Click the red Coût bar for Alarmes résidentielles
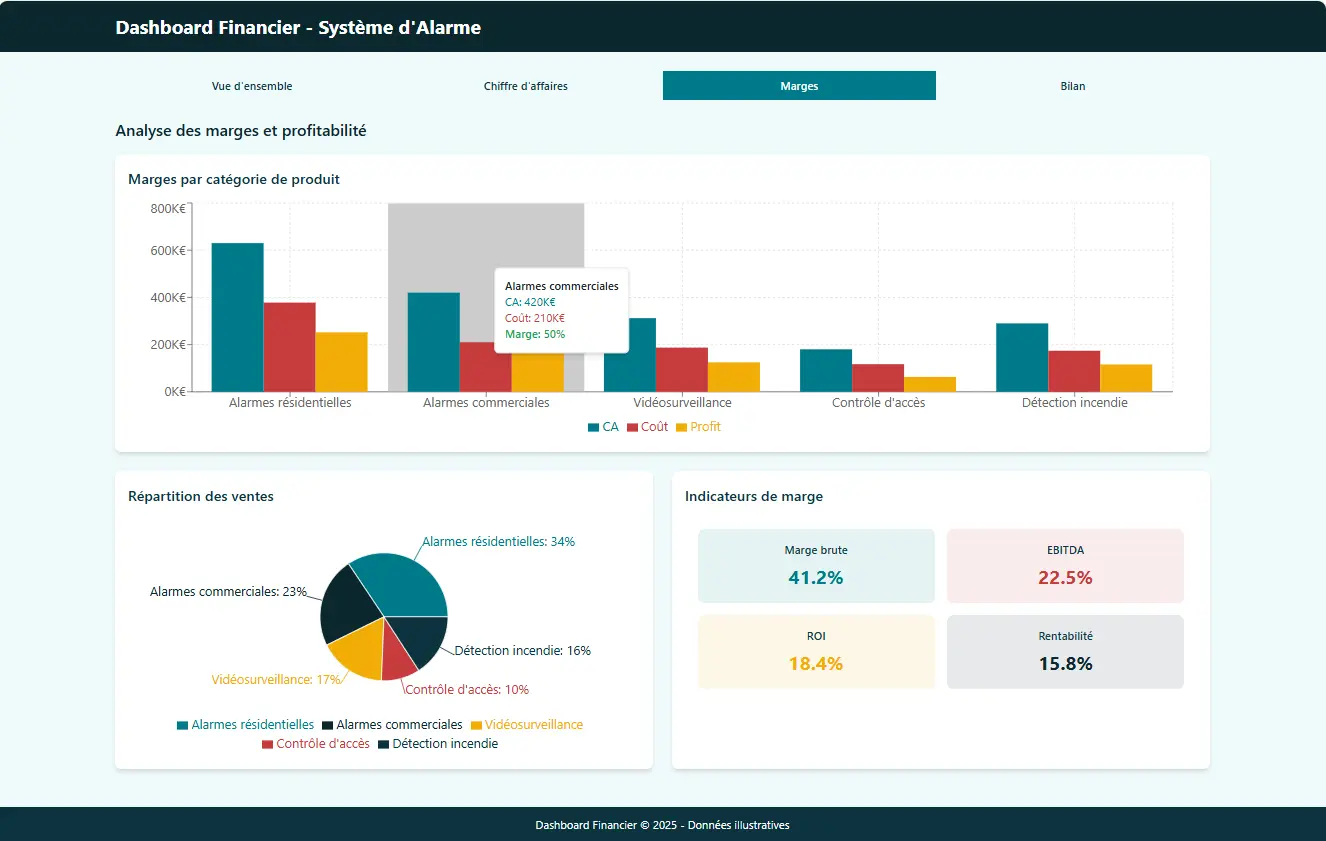Screen dimensions: 1326x841 290,347
